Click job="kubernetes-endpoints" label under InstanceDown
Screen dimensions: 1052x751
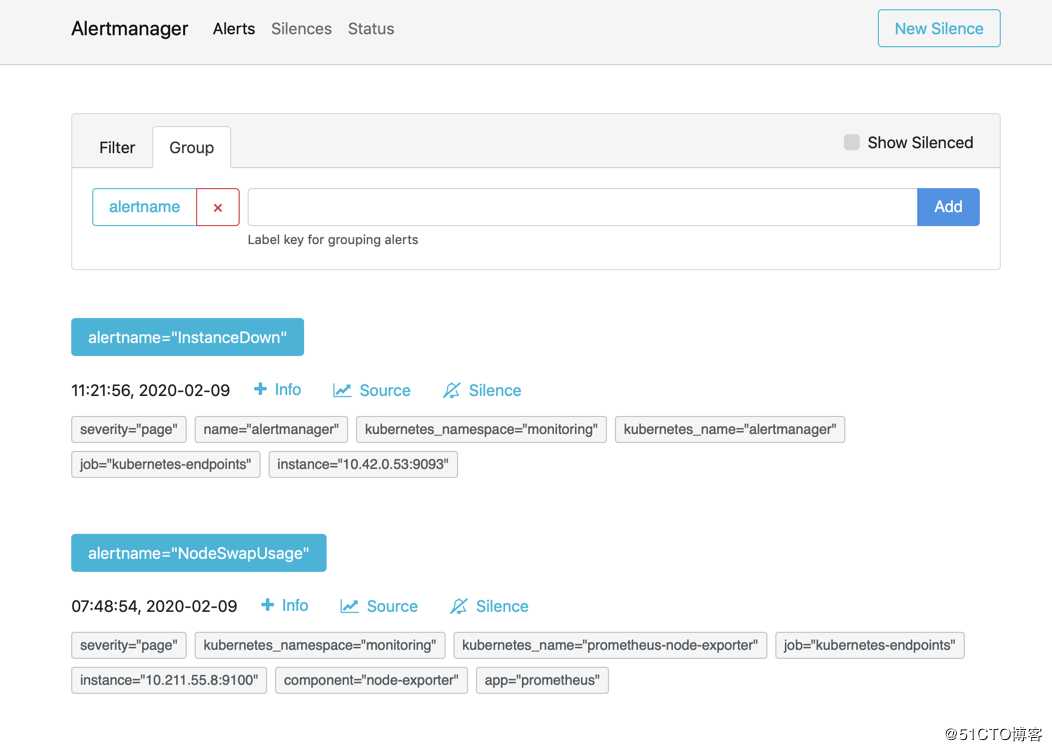pos(165,464)
